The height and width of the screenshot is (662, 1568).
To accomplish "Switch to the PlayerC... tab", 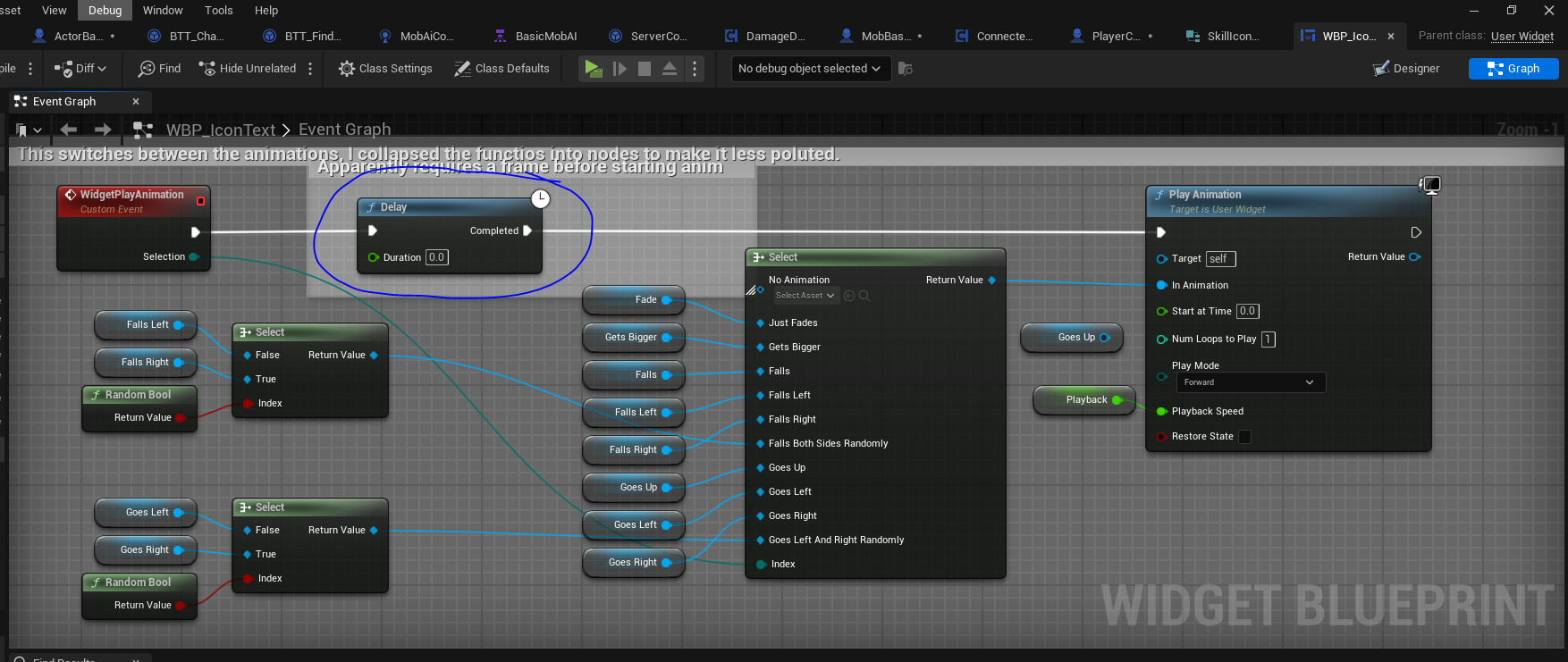I will pos(1112,37).
